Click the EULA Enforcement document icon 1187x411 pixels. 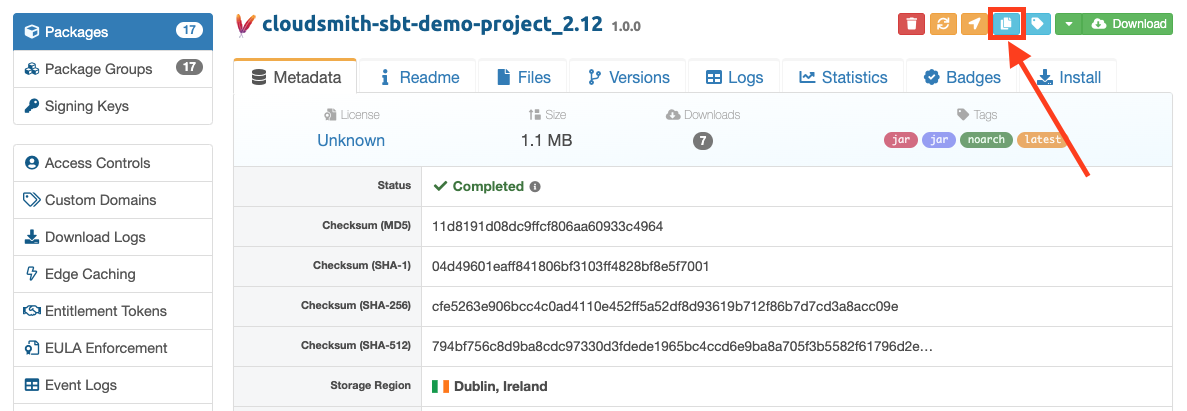[32, 348]
